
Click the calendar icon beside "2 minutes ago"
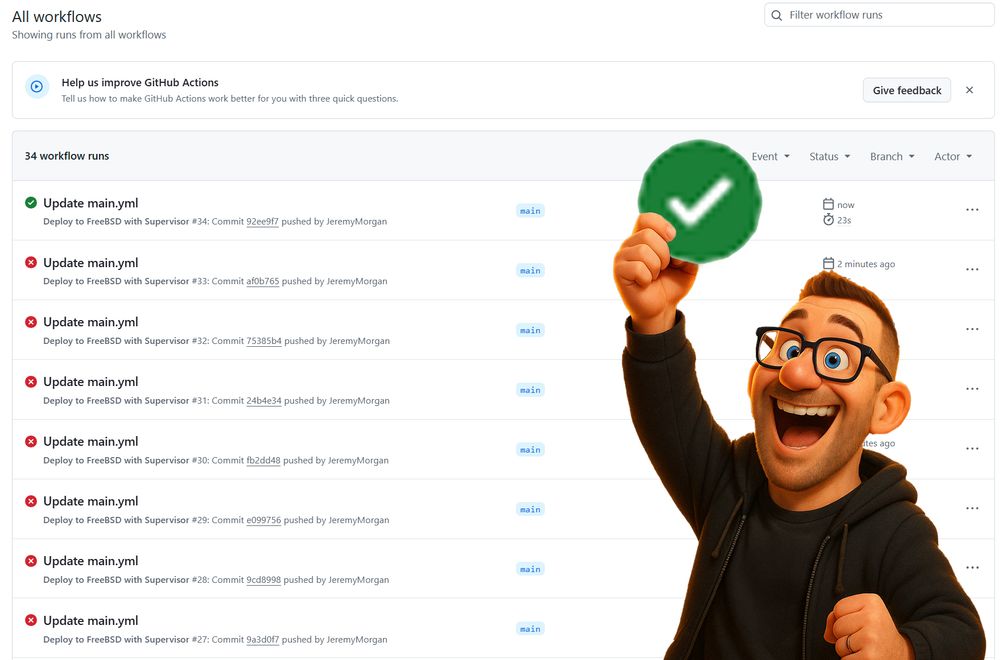(828, 263)
